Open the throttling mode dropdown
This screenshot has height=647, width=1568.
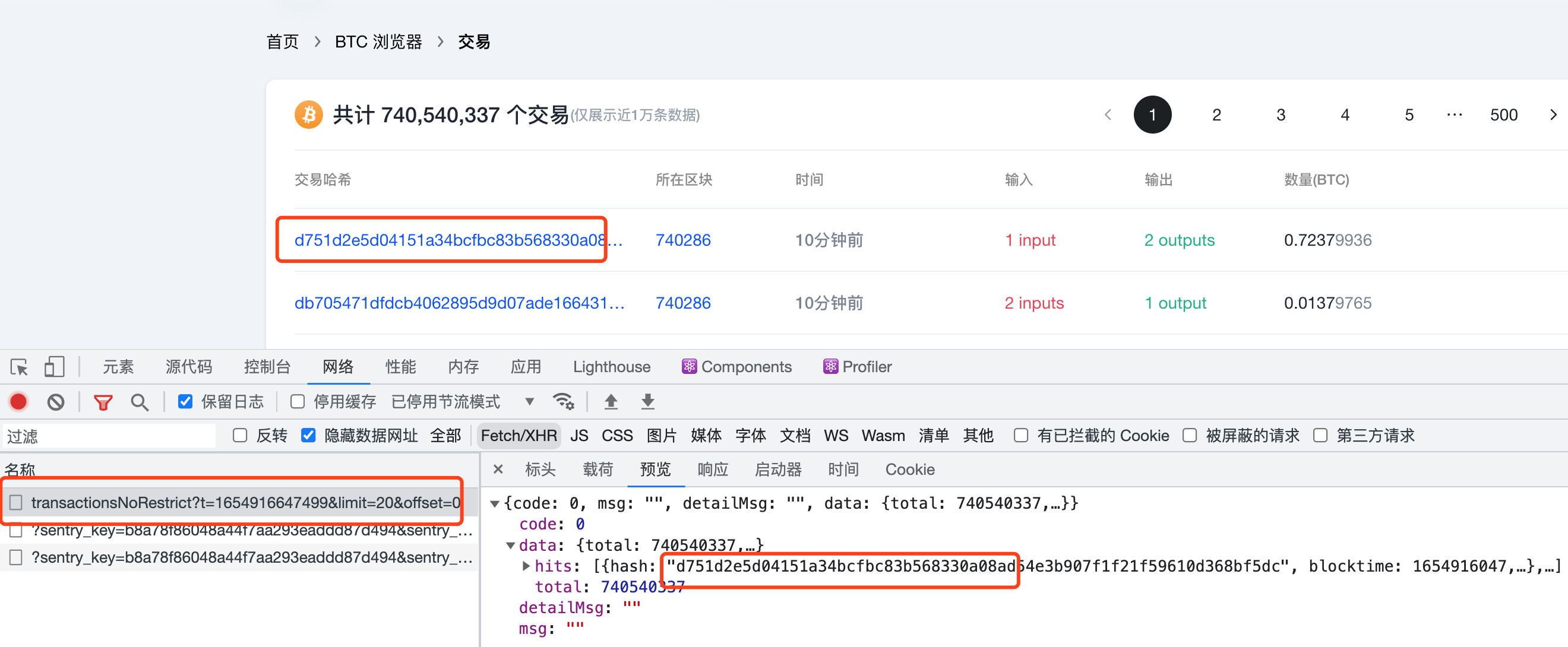click(x=529, y=401)
